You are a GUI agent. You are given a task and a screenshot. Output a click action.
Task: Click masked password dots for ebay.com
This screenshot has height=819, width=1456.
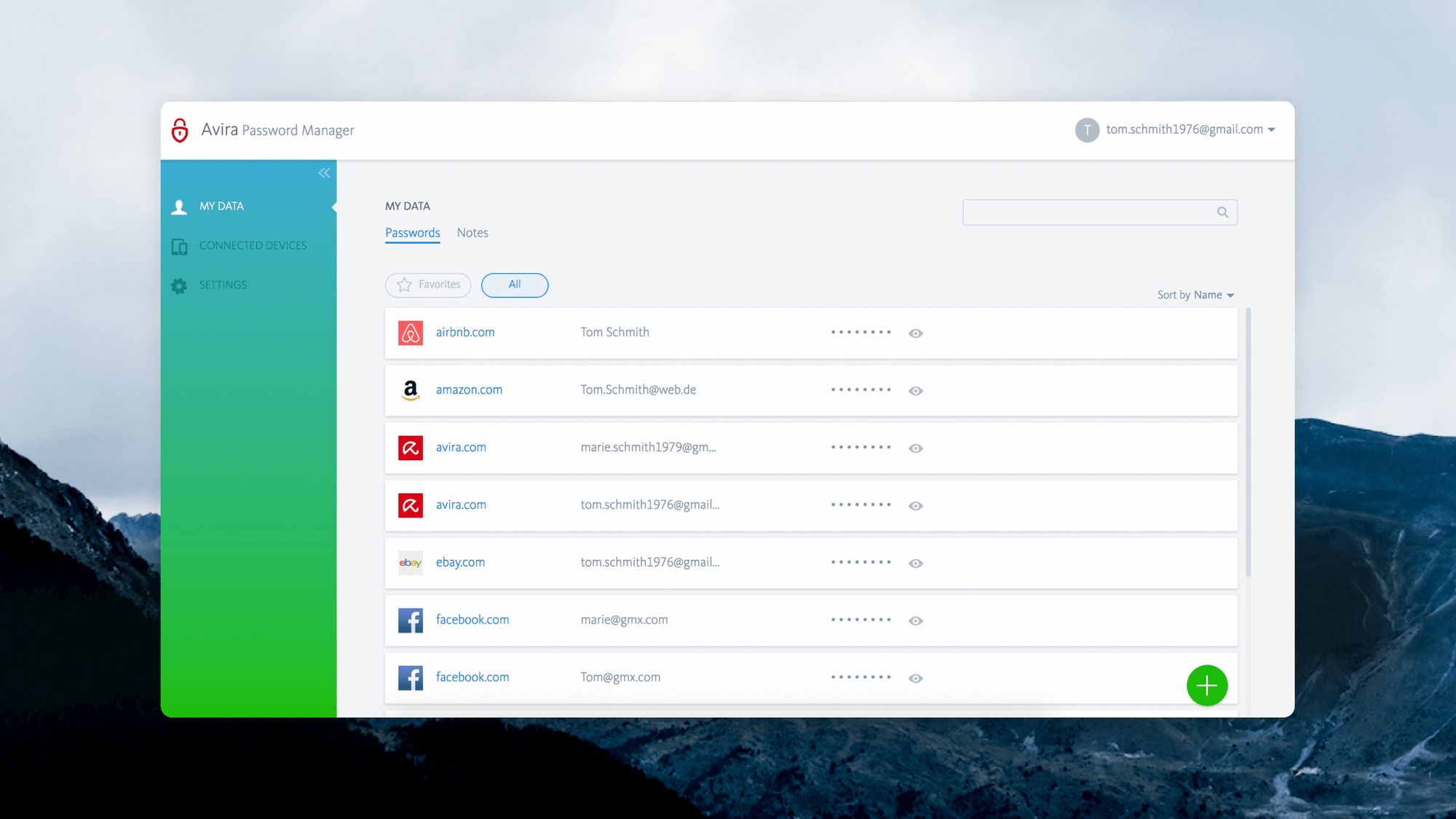(860, 562)
